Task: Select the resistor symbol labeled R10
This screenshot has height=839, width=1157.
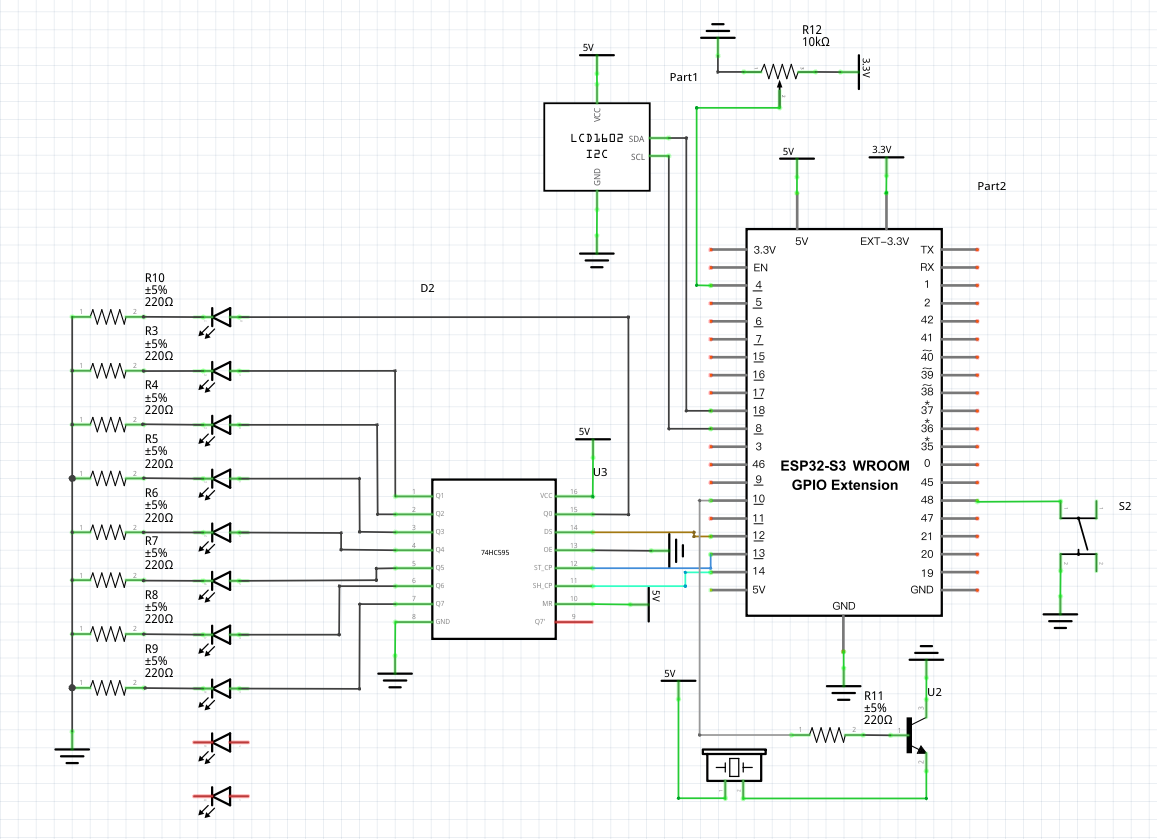Action: (x=108, y=317)
